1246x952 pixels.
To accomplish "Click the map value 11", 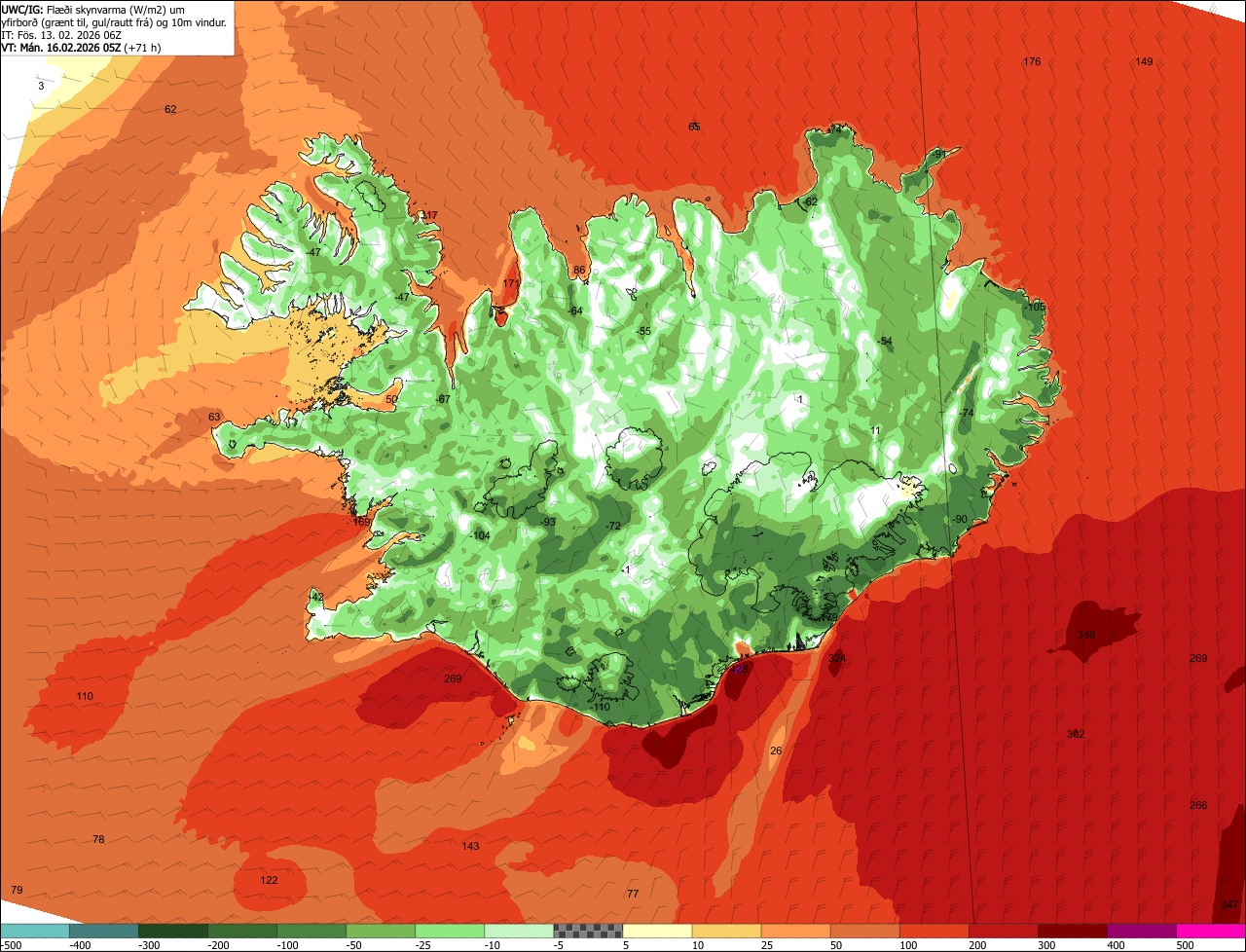I will [x=875, y=431].
